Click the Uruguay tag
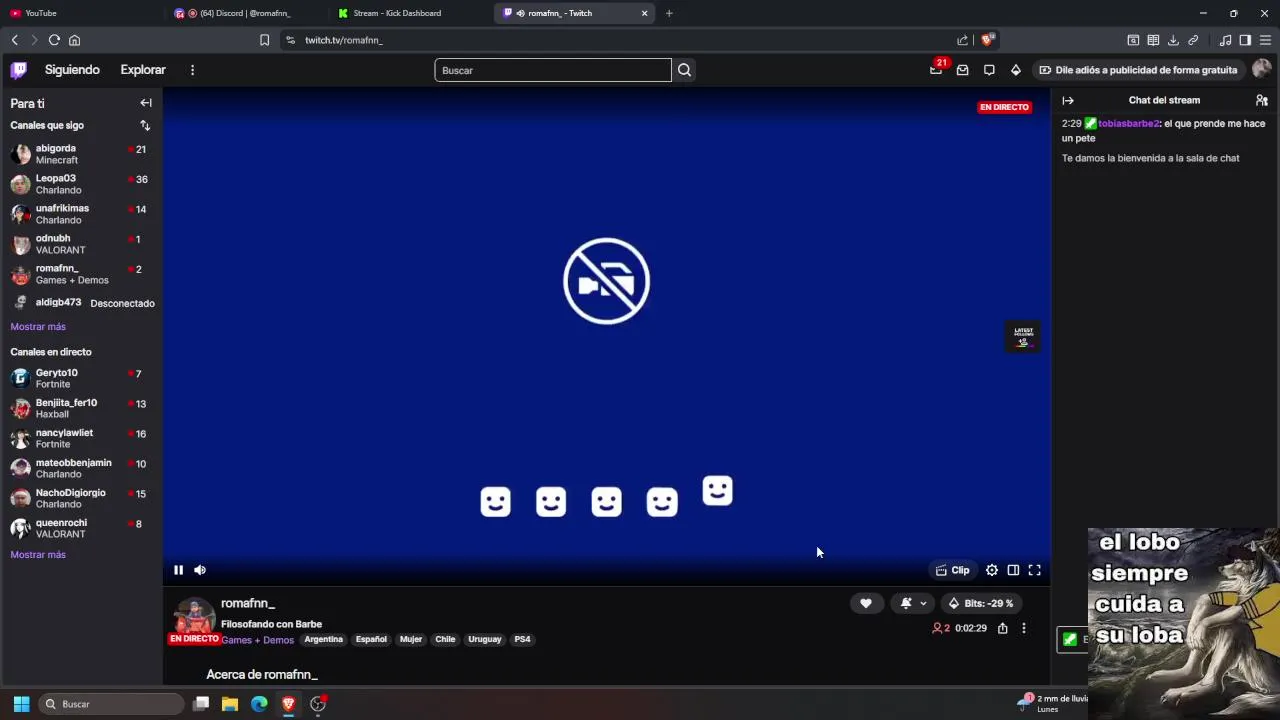 [485, 640]
